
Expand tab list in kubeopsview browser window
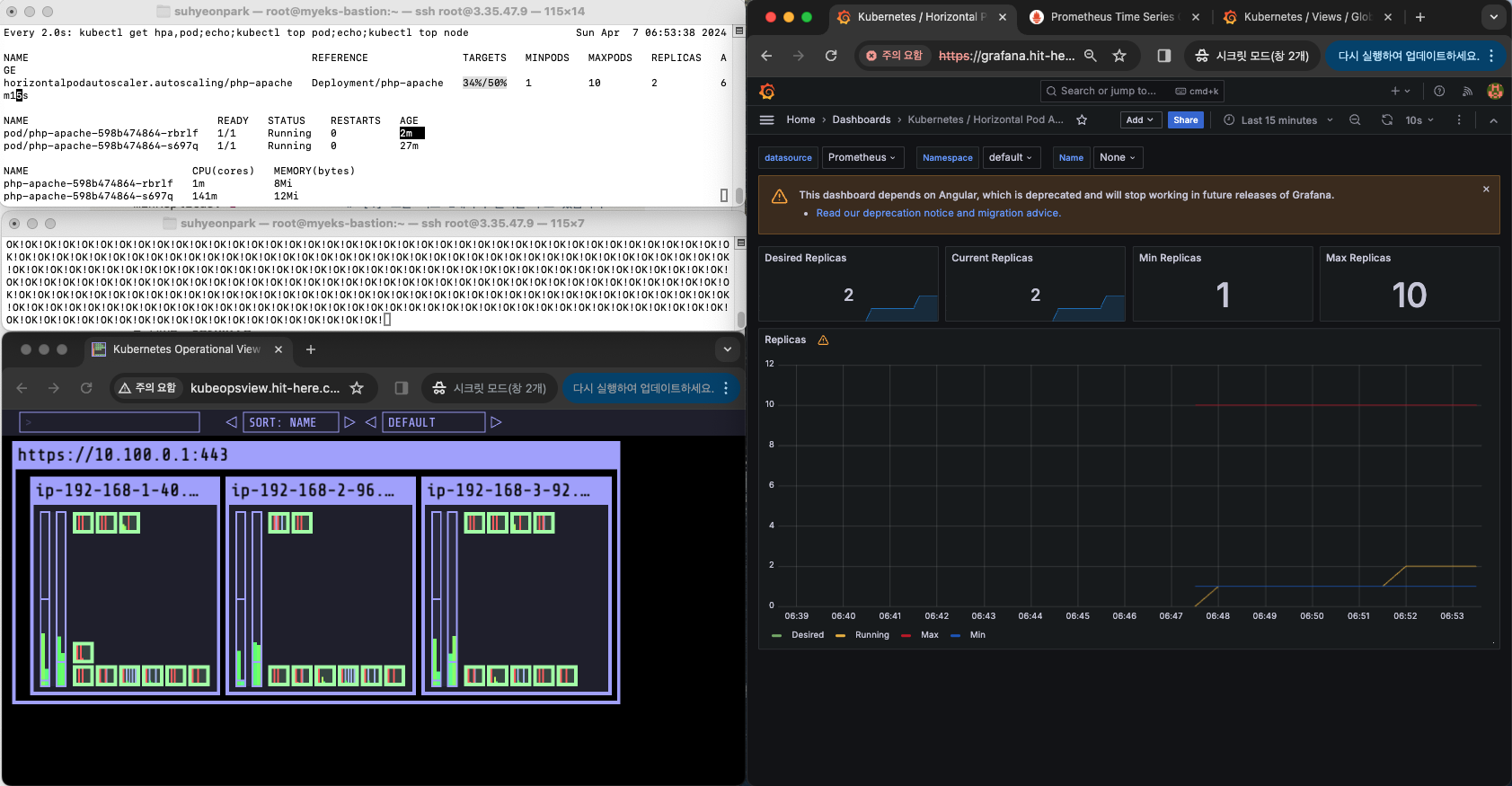[x=728, y=349]
